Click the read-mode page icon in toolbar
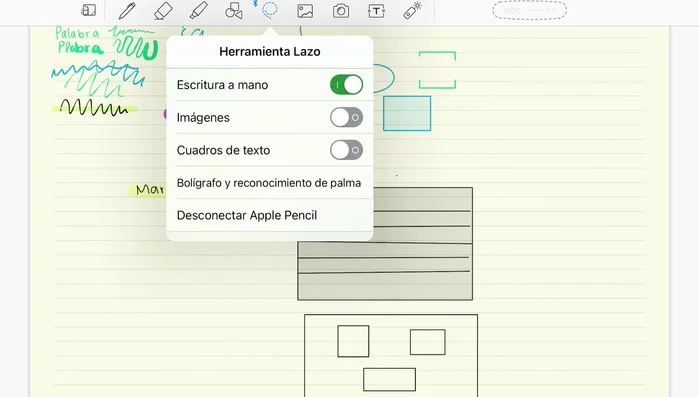The height and width of the screenshot is (397, 699). (x=89, y=10)
